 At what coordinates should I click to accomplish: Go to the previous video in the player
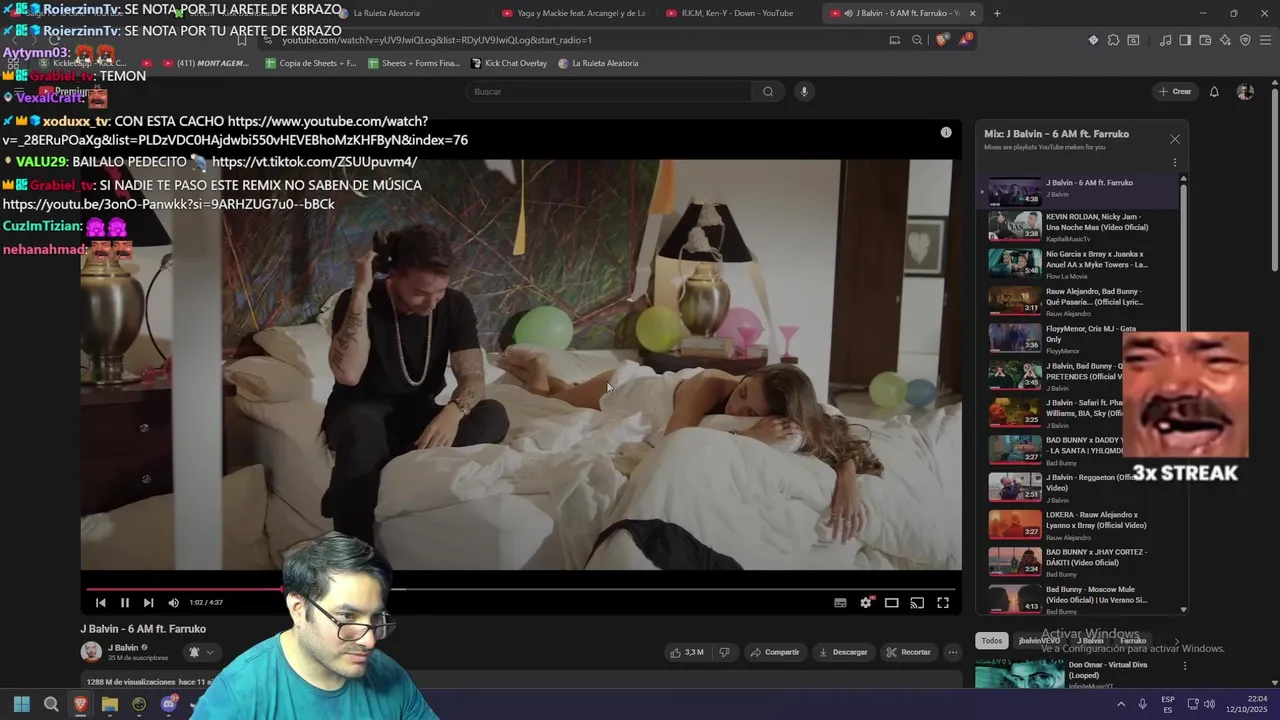click(x=100, y=603)
